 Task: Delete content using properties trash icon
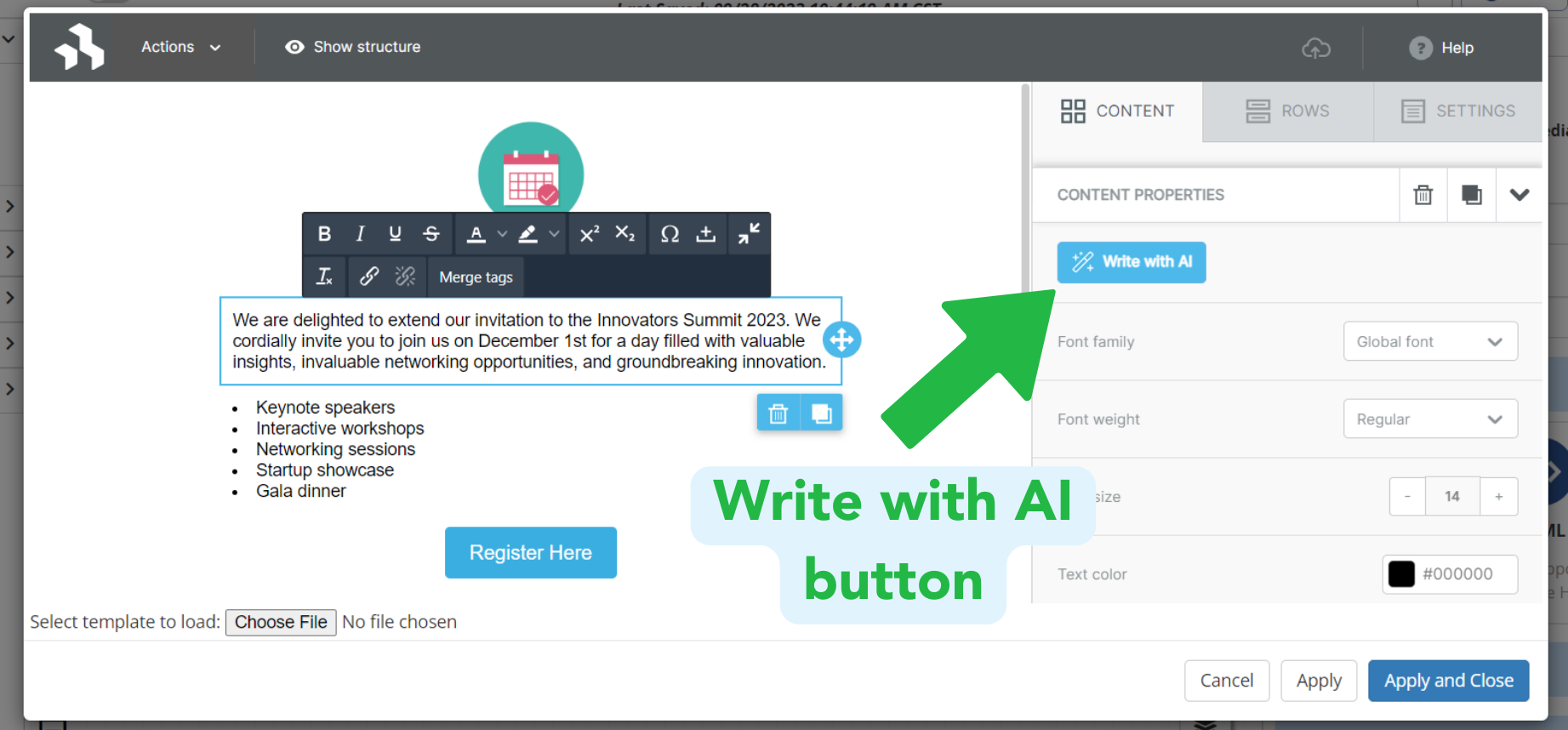(1423, 195)
